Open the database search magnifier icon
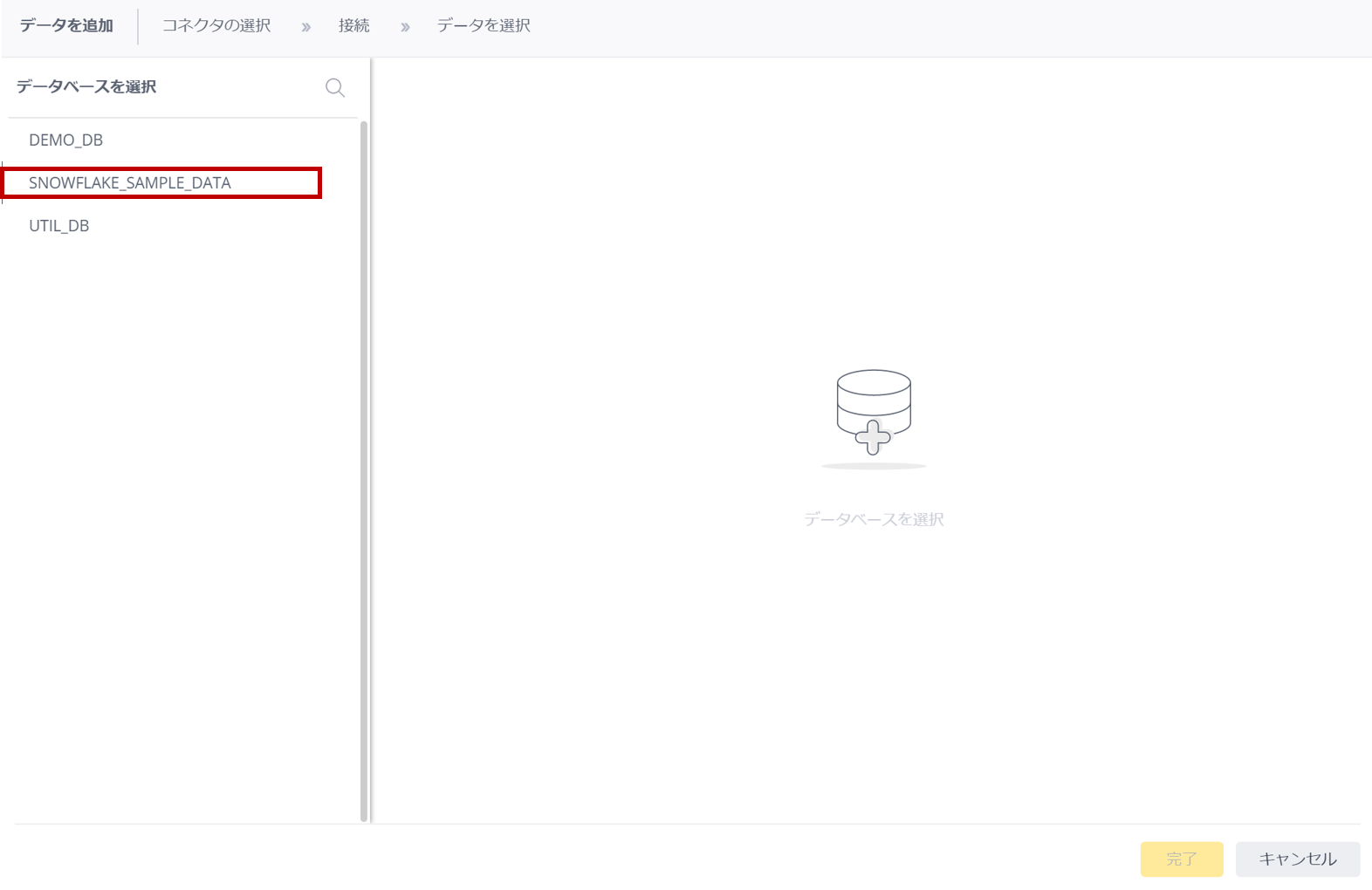Image resolution: width=1372 pixels, height=890 pixels. [x=335, y=87]
